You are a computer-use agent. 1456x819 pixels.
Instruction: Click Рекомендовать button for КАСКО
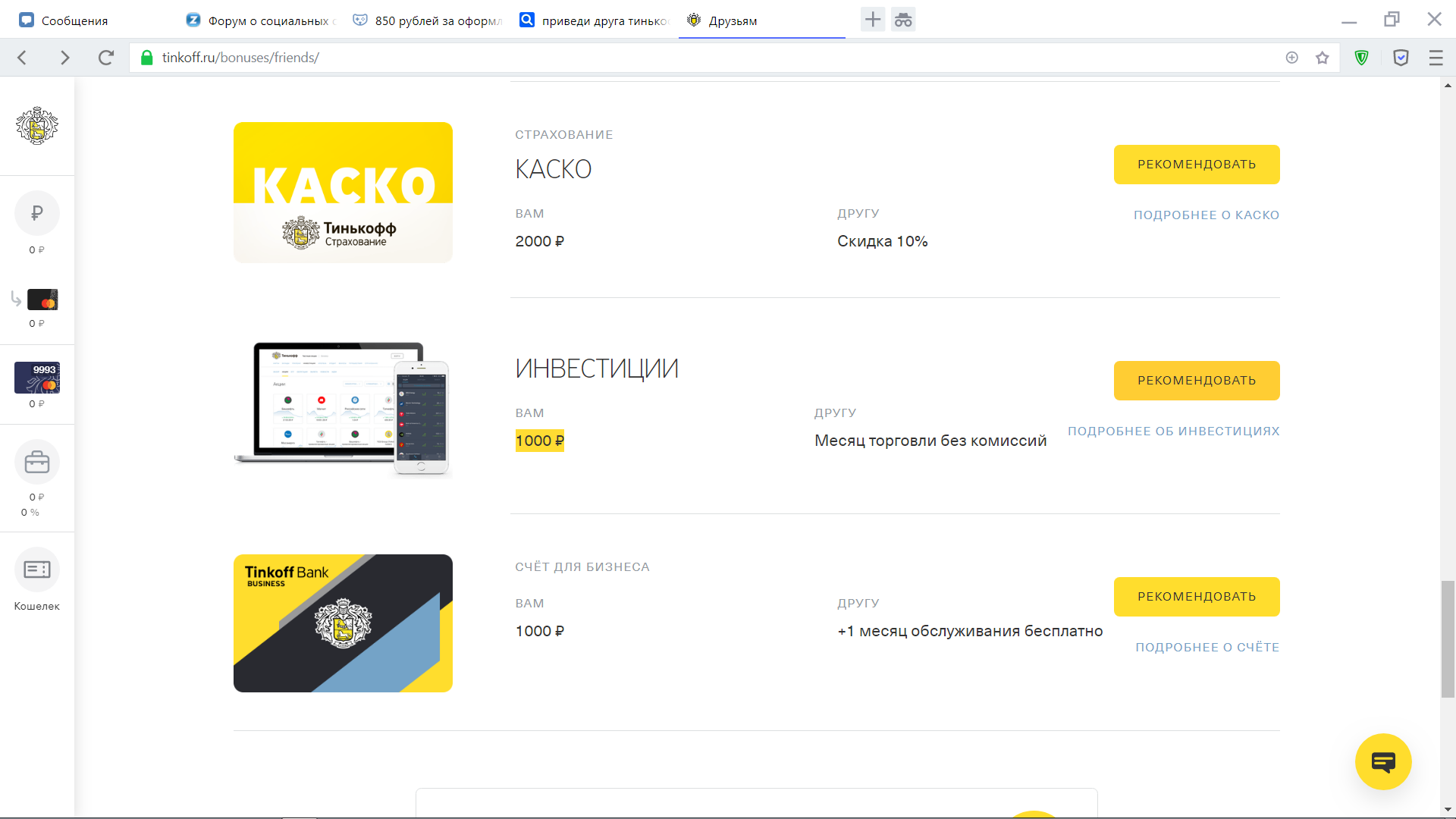1197,165
